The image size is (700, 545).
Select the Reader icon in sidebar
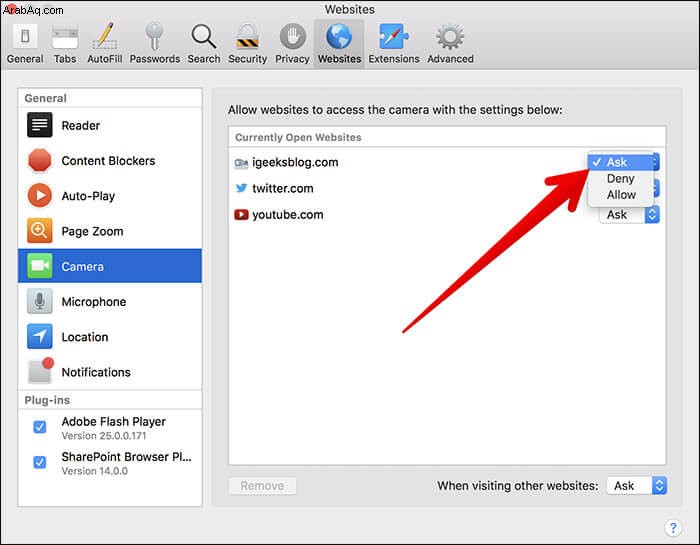click(40, 125)
